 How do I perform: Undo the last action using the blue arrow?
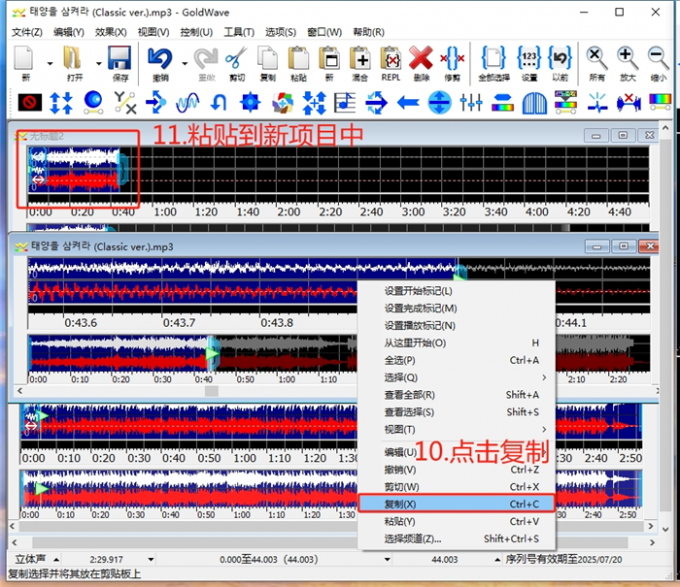click(160, 63)
